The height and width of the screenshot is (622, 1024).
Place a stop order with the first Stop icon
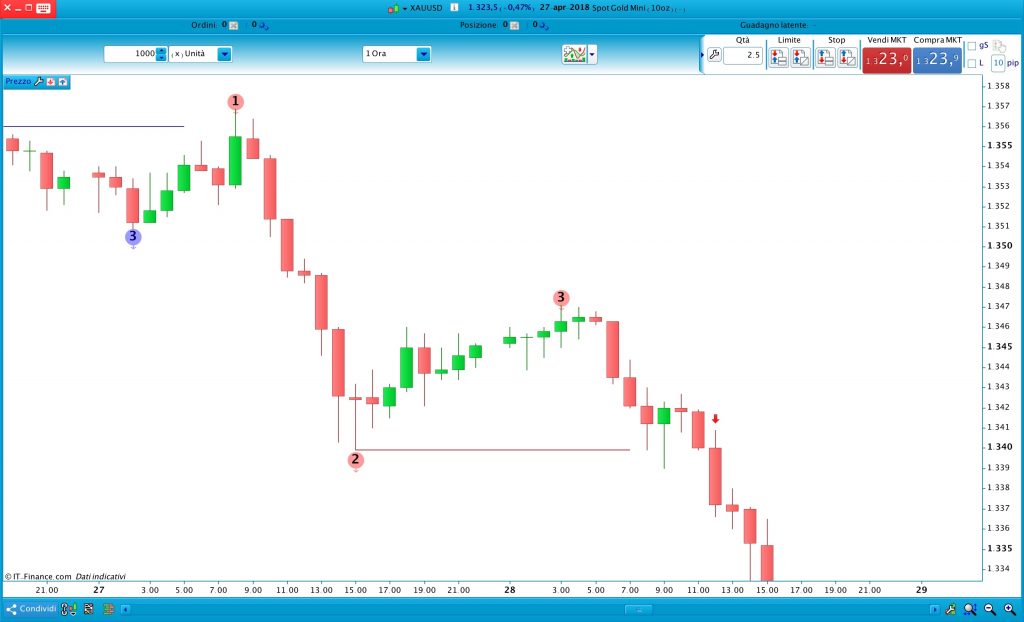pyautogui.click(x=825, y=57)
